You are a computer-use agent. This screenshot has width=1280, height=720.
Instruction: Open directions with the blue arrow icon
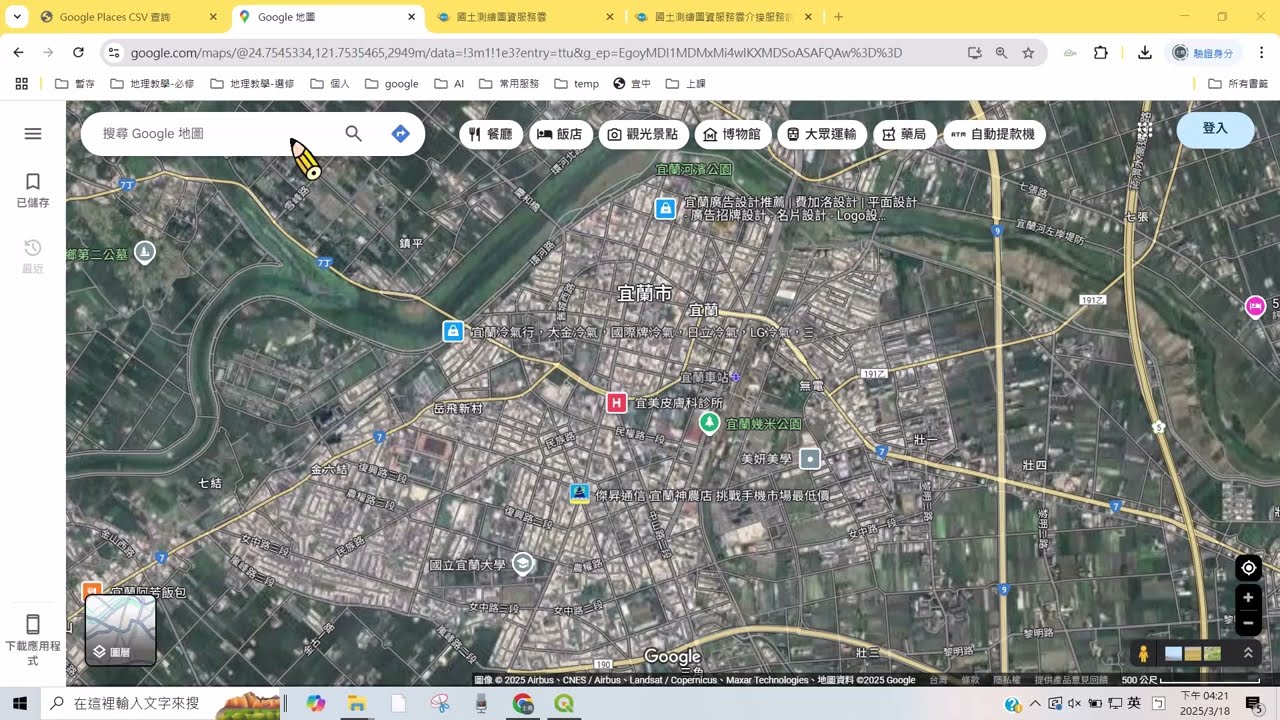click(400, 133)
